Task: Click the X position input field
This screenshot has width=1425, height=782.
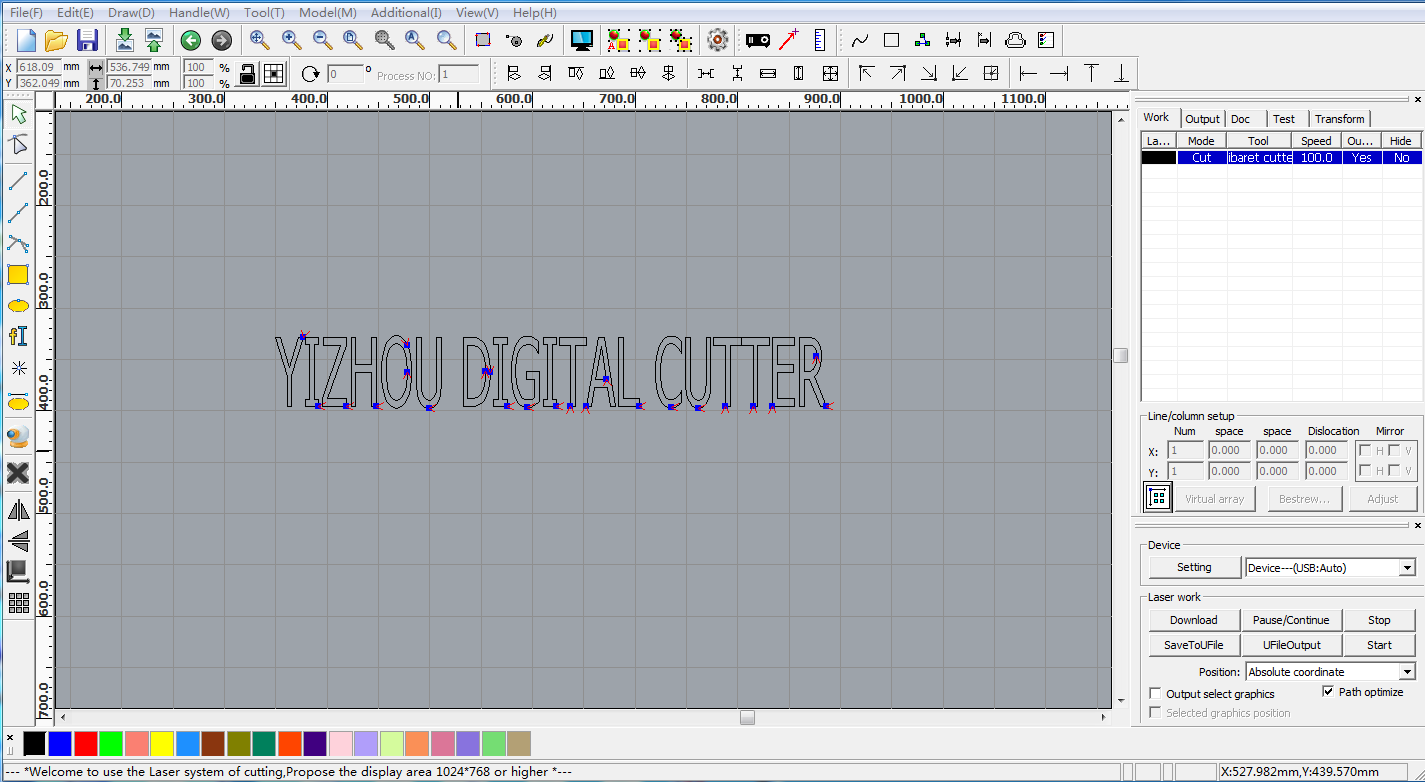Action: pos(50,67)
